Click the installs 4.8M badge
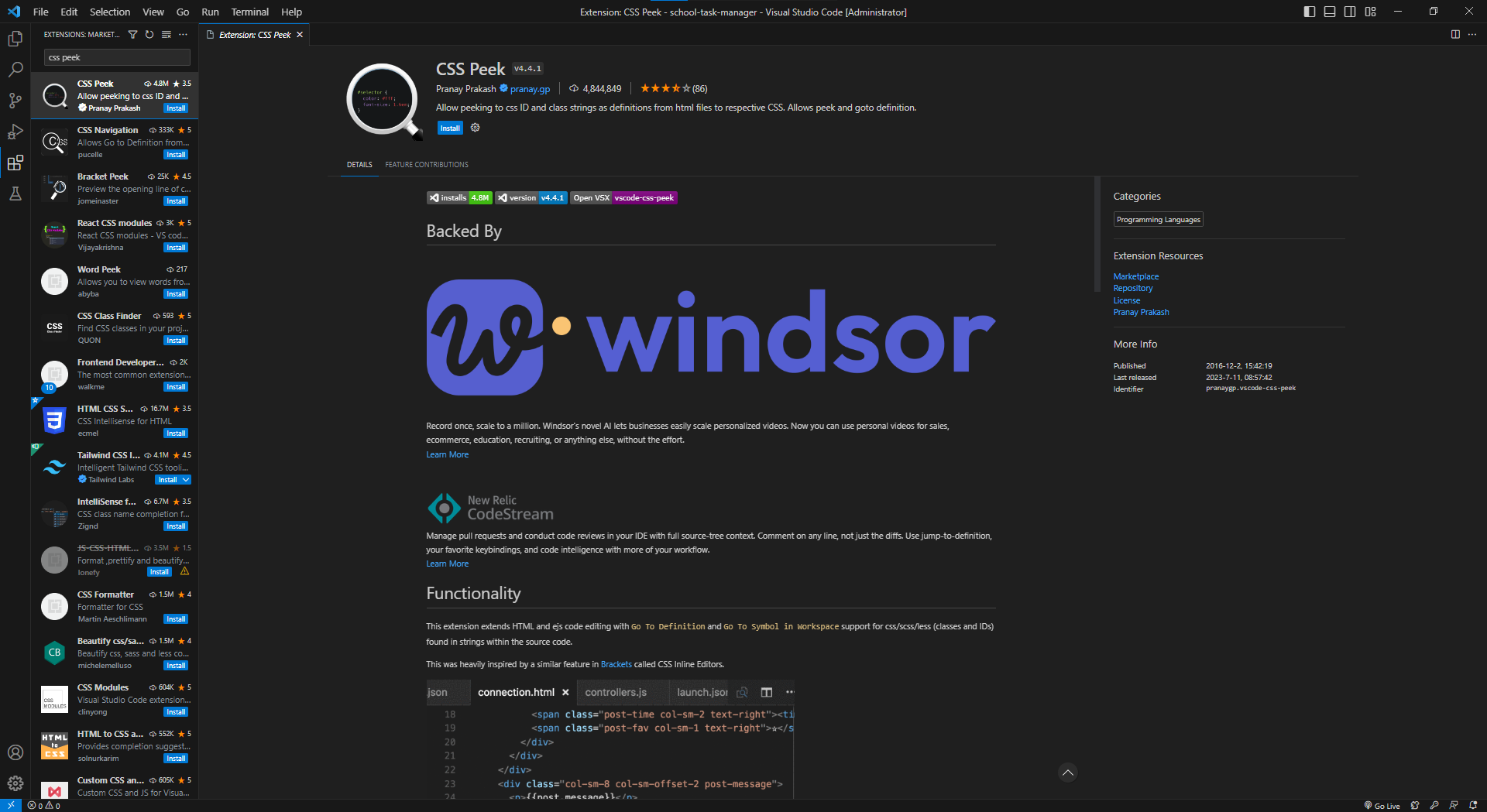This screenshot has height=812, width=1487. (459, 198)
